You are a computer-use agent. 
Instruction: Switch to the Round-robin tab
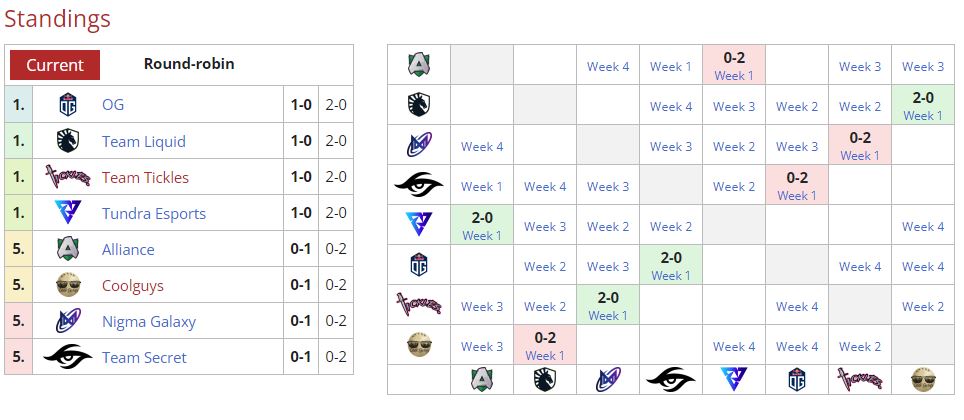[189, 64]
